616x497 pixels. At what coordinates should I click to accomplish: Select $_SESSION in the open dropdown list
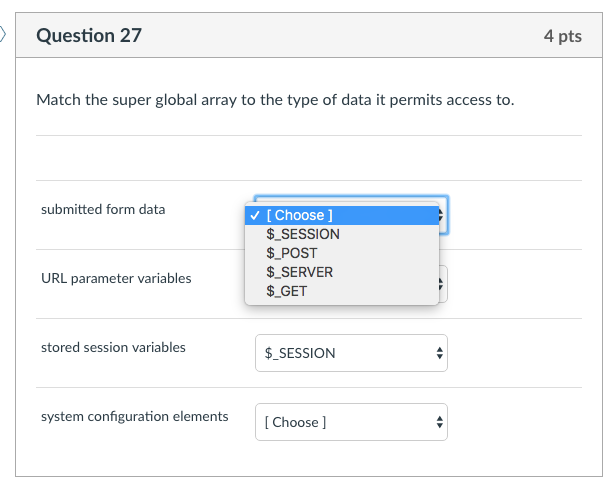pyautogui.click(x=302, y=234)
